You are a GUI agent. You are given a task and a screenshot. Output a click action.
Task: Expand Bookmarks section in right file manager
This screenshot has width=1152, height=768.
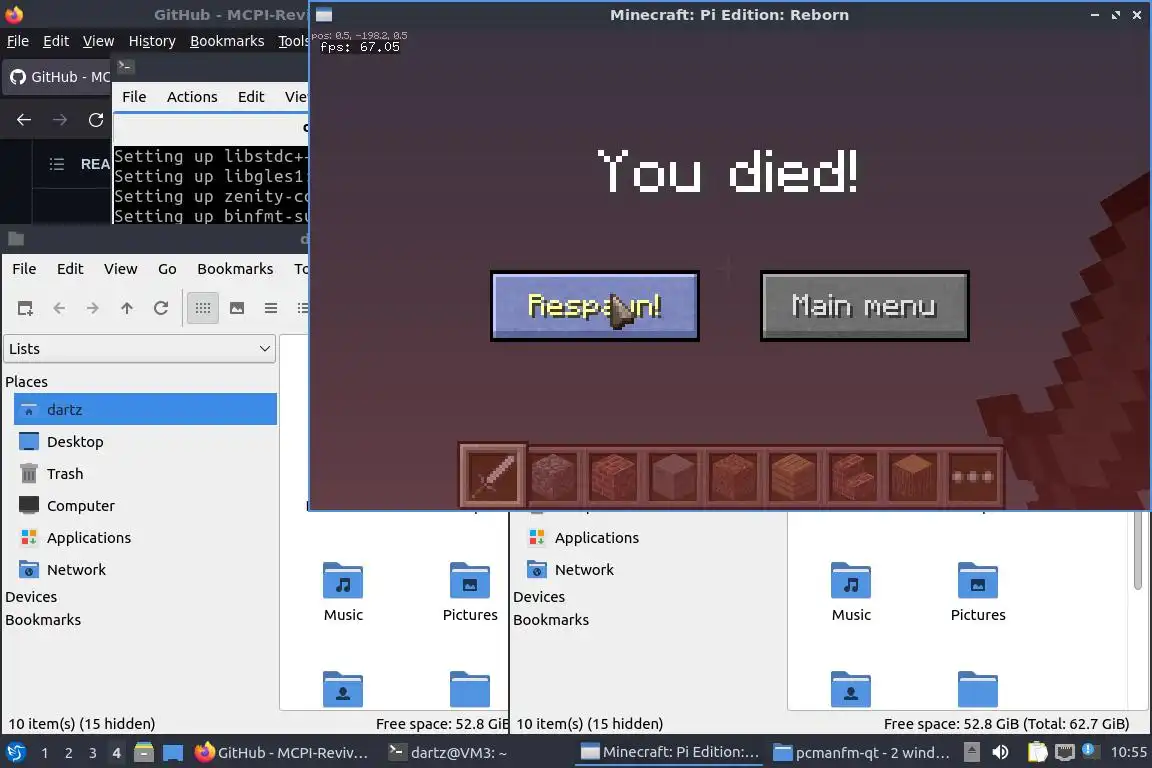pyautogui.click(x=551, y=620)
